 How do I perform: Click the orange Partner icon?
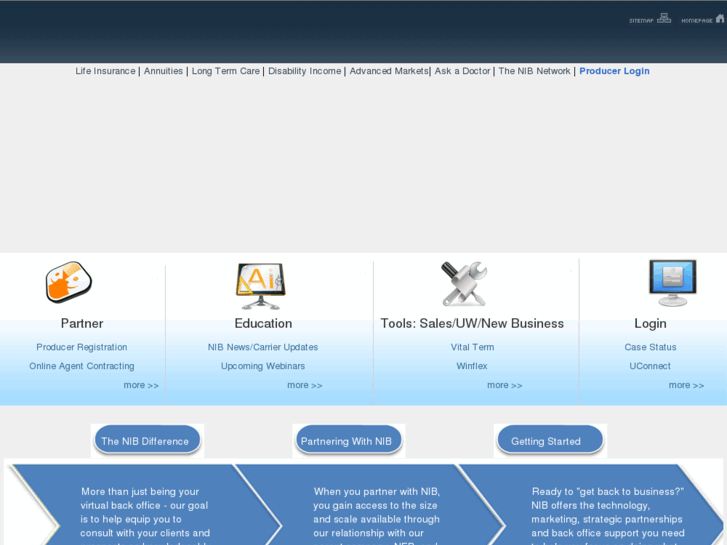pyautogui.click(x=69, y=282)
